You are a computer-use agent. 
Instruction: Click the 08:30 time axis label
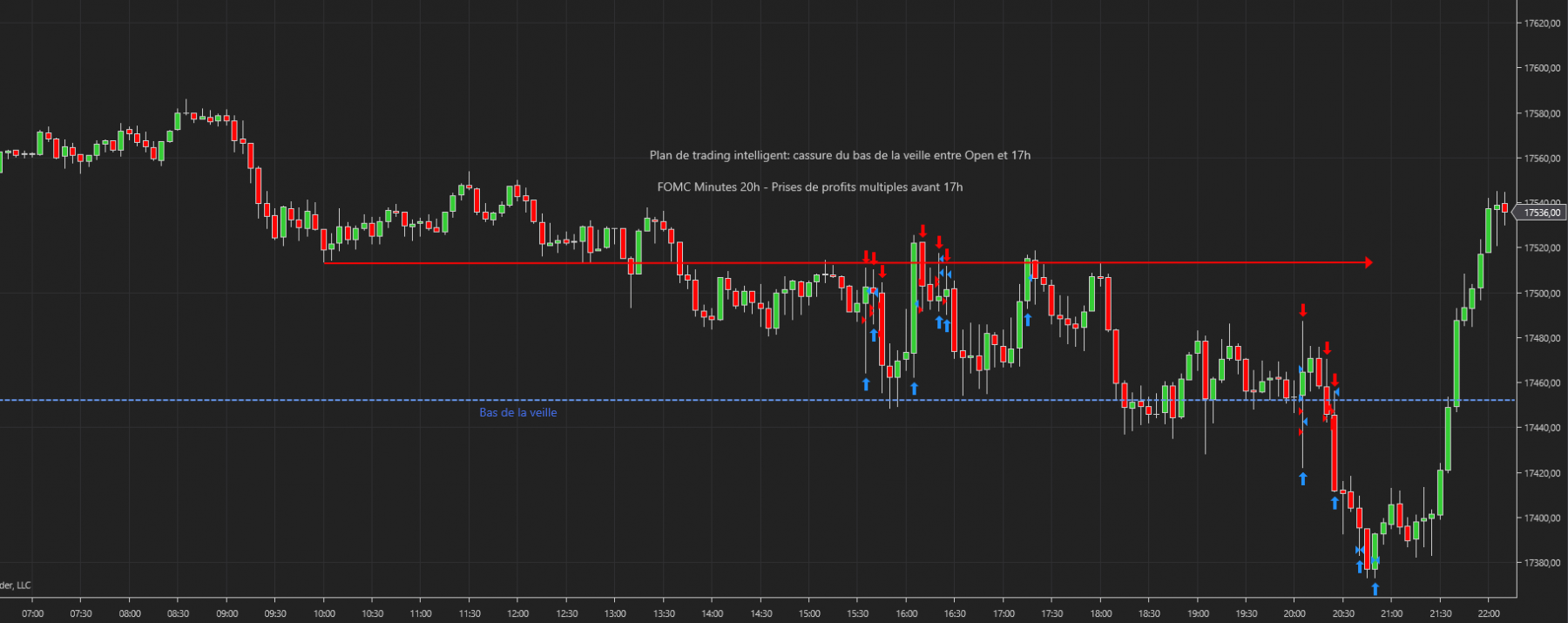coord(178,613)
